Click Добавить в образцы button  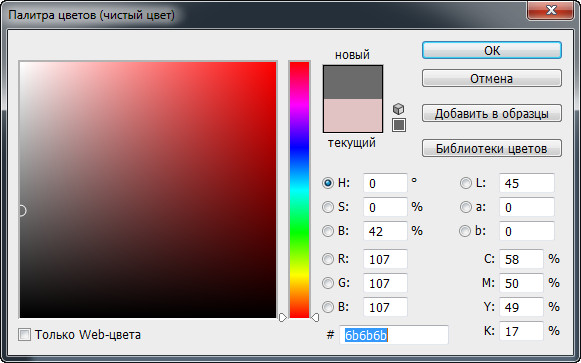pyautogui.click(x=492, y=113)
